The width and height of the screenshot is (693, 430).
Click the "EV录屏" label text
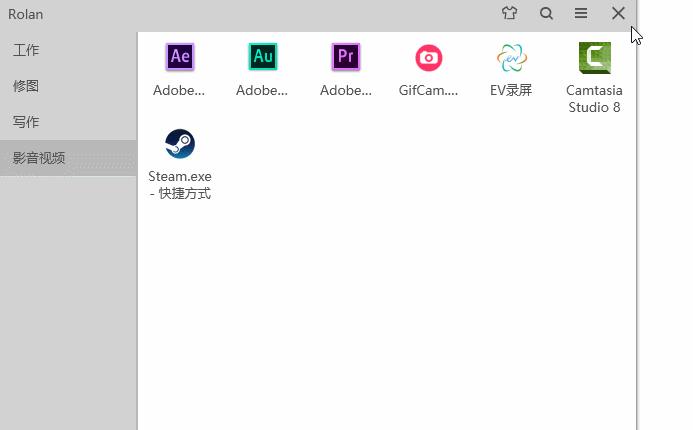[511, 90]
